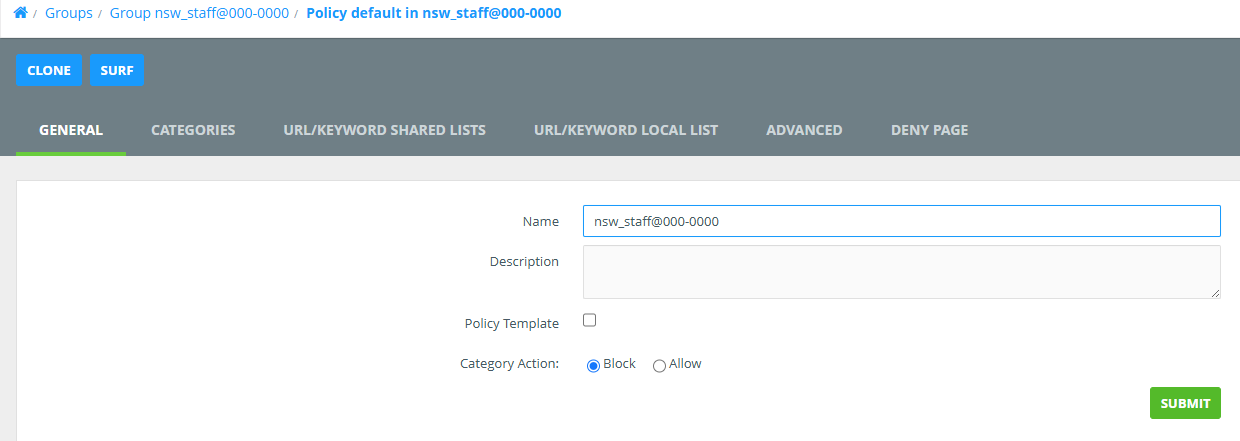Click the Policy default breadcrumb title
Image resolution: width=1240 pixels, height=441 pixels.
[433, 13]
